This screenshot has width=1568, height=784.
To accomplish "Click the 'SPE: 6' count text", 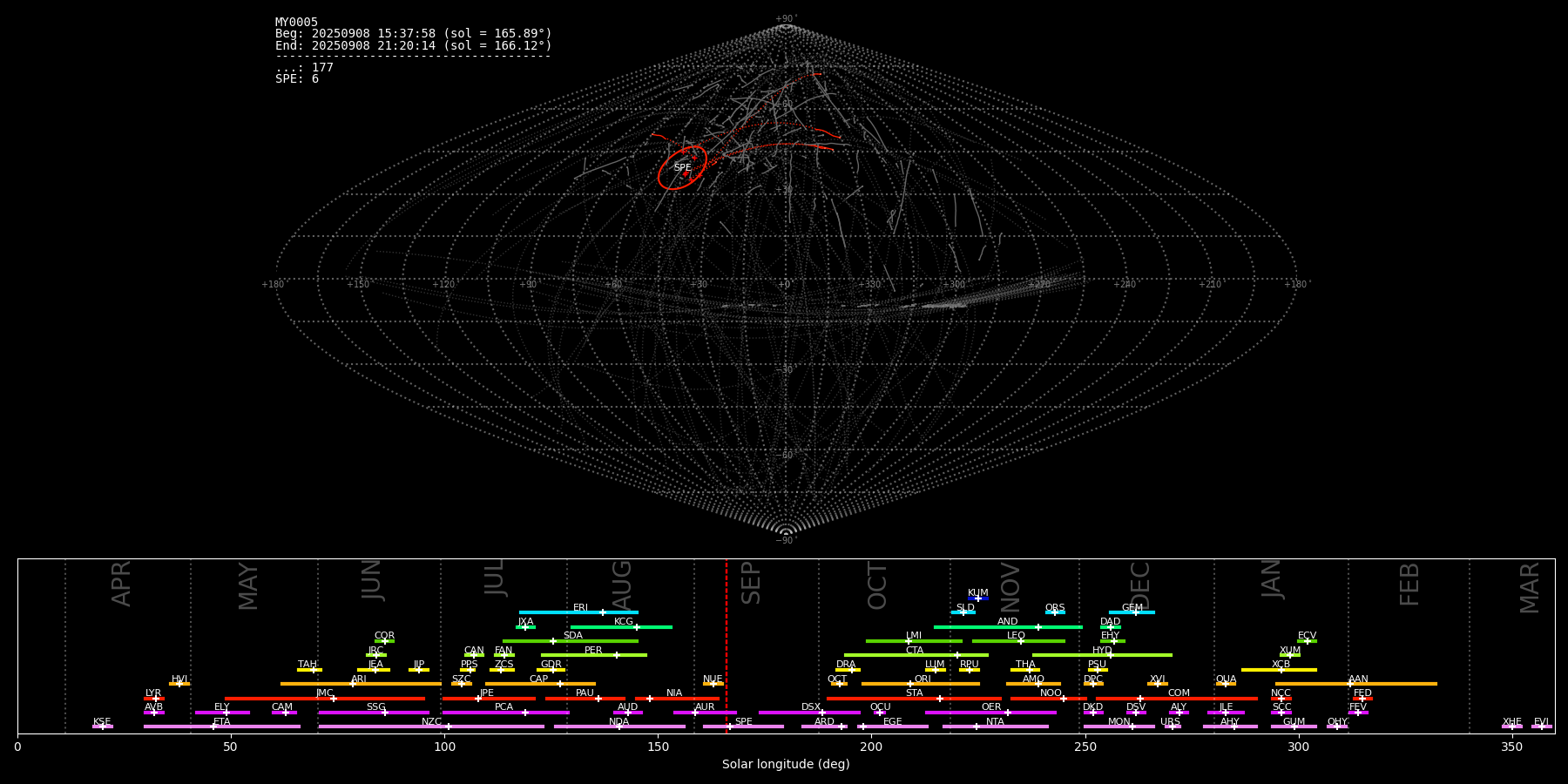I will point(297,79).
